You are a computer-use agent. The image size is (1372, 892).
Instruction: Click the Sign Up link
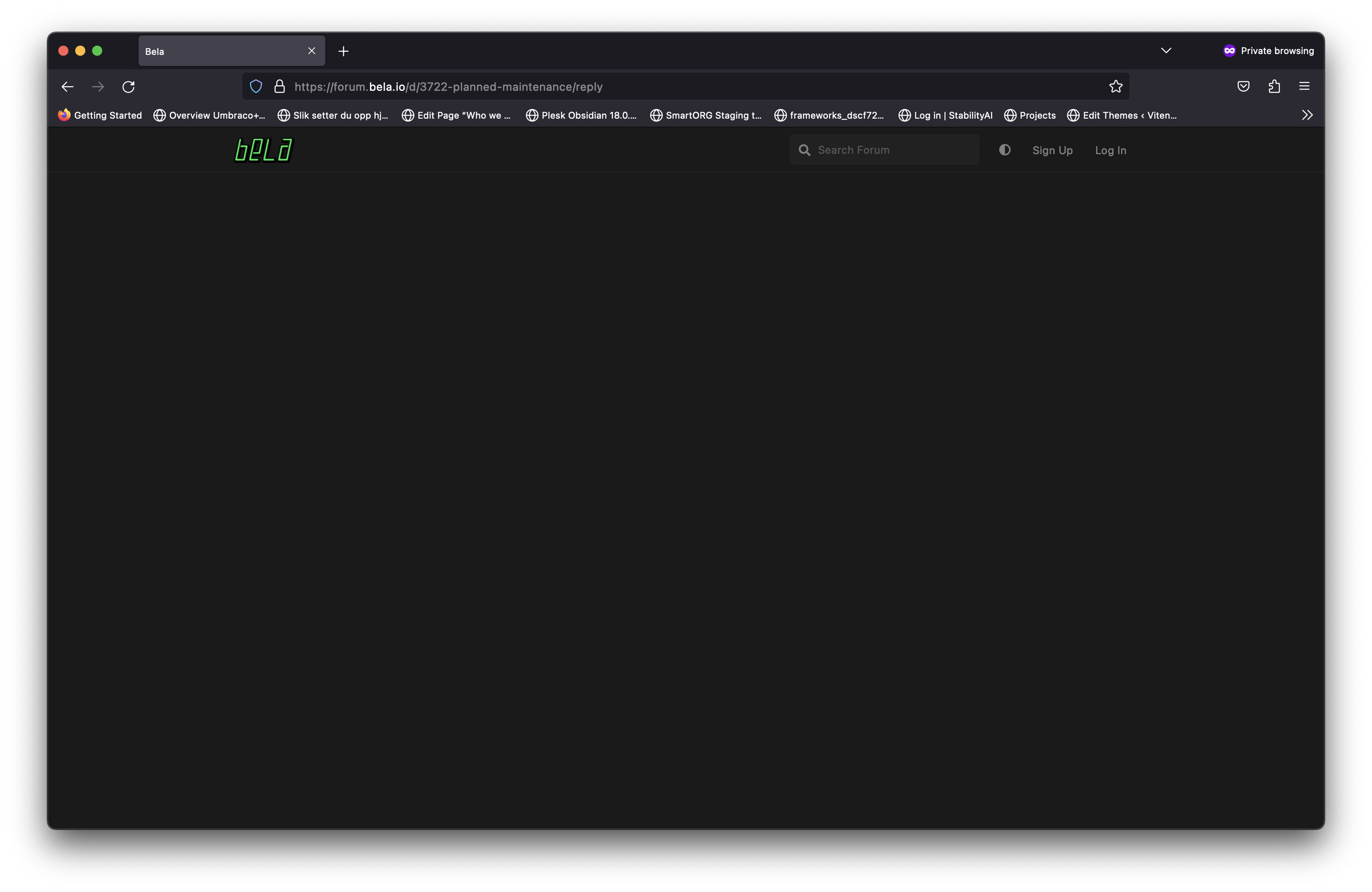pyautogui.click(x=1052, y=150)
